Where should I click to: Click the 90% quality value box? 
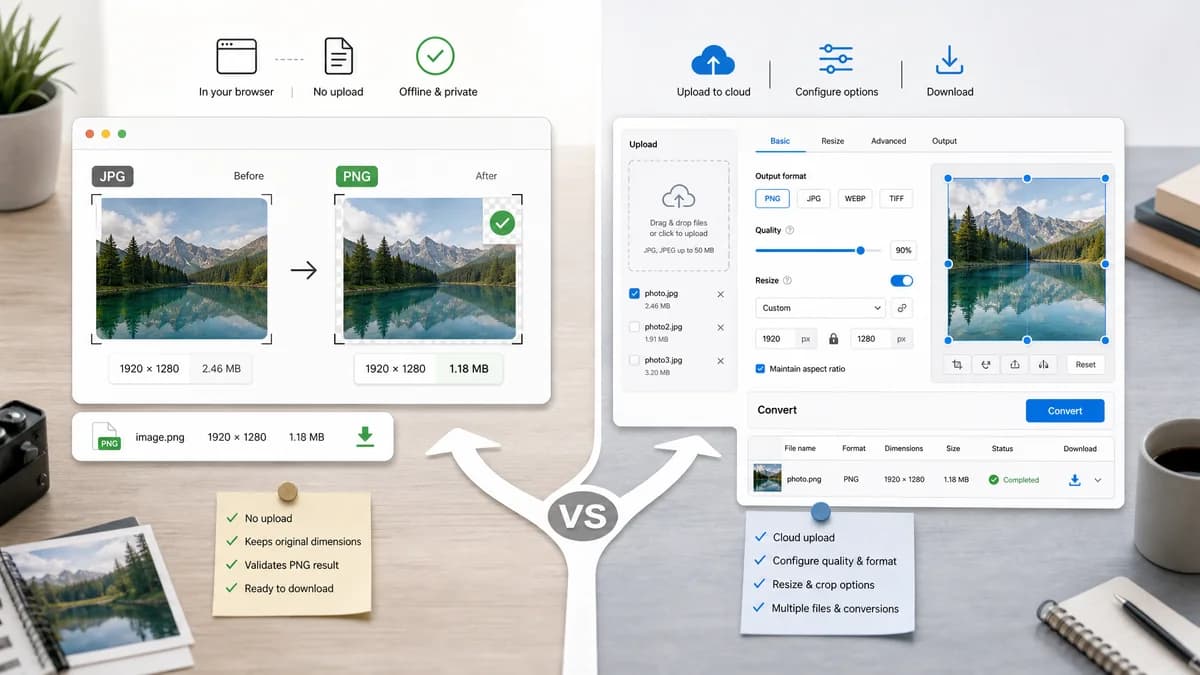point(903,251)
